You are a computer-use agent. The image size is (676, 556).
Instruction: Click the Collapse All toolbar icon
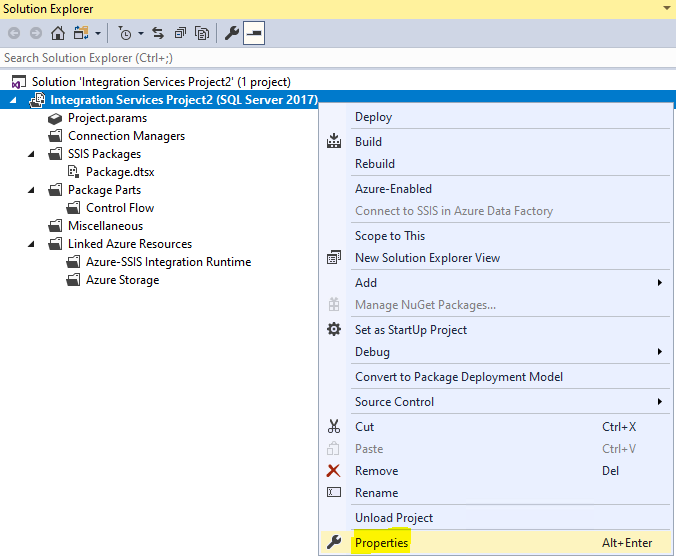[180, 33]
